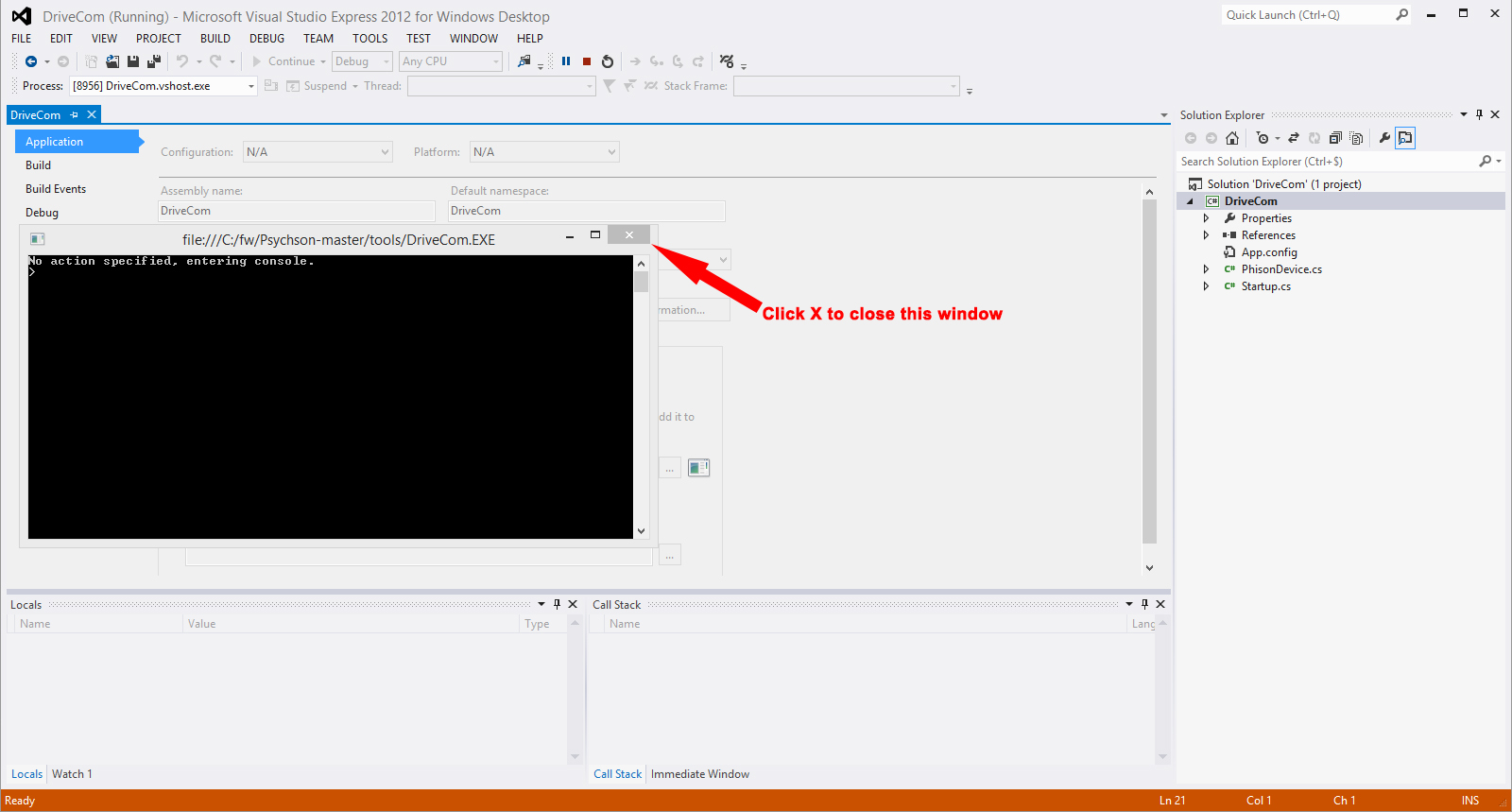Select App.config in Solution Explorer
This screenshot has height=812, width=1512.
click(1269, 252)
